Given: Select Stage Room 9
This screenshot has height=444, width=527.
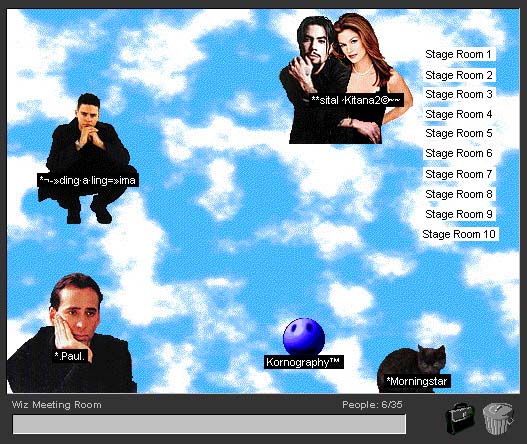Looking at the screenshot, I should pyautogui.click(x=459, y=214).
